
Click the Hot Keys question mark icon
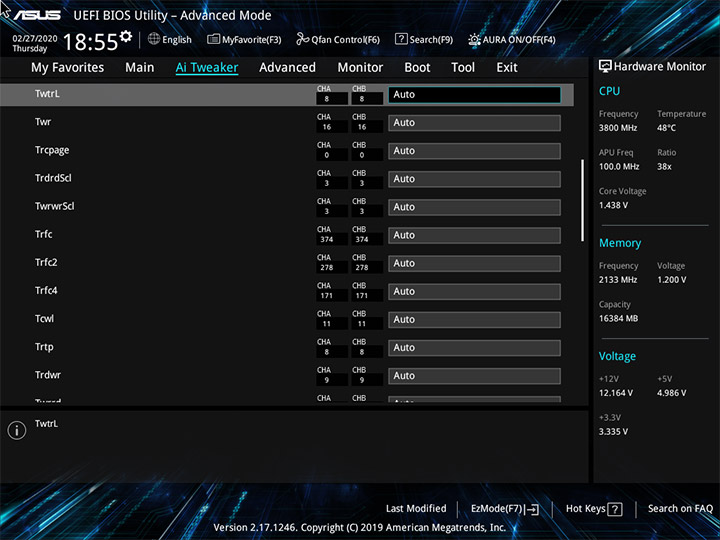click(614, 509)
